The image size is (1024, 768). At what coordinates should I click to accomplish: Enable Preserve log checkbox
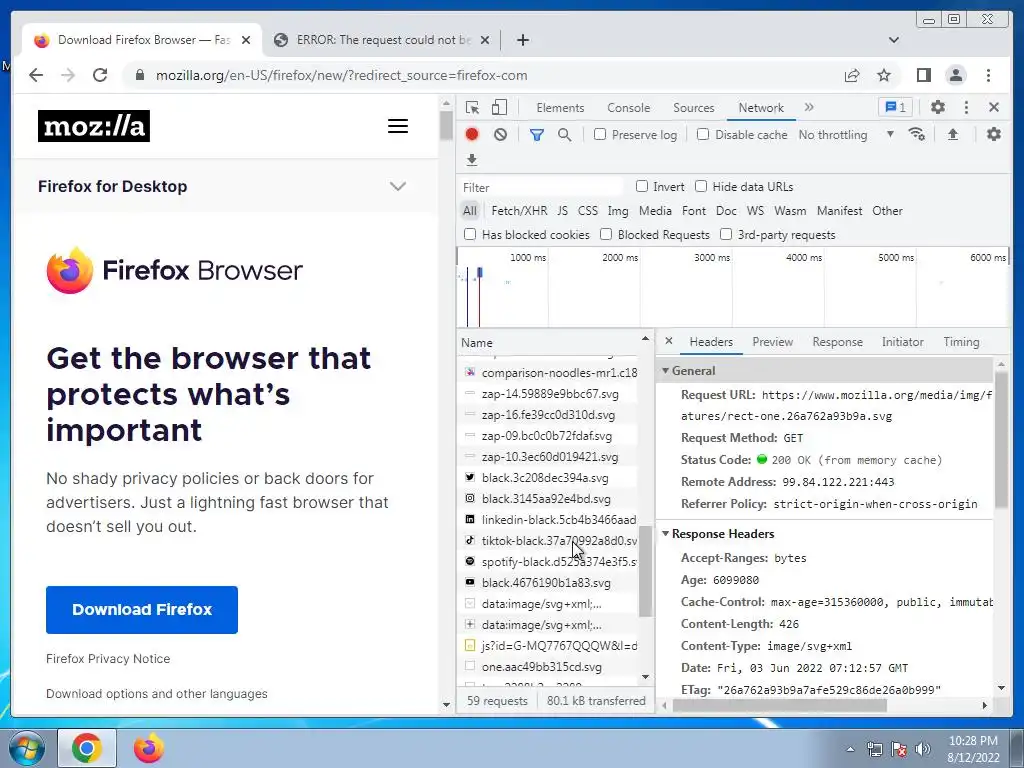(x=600, y=134)
